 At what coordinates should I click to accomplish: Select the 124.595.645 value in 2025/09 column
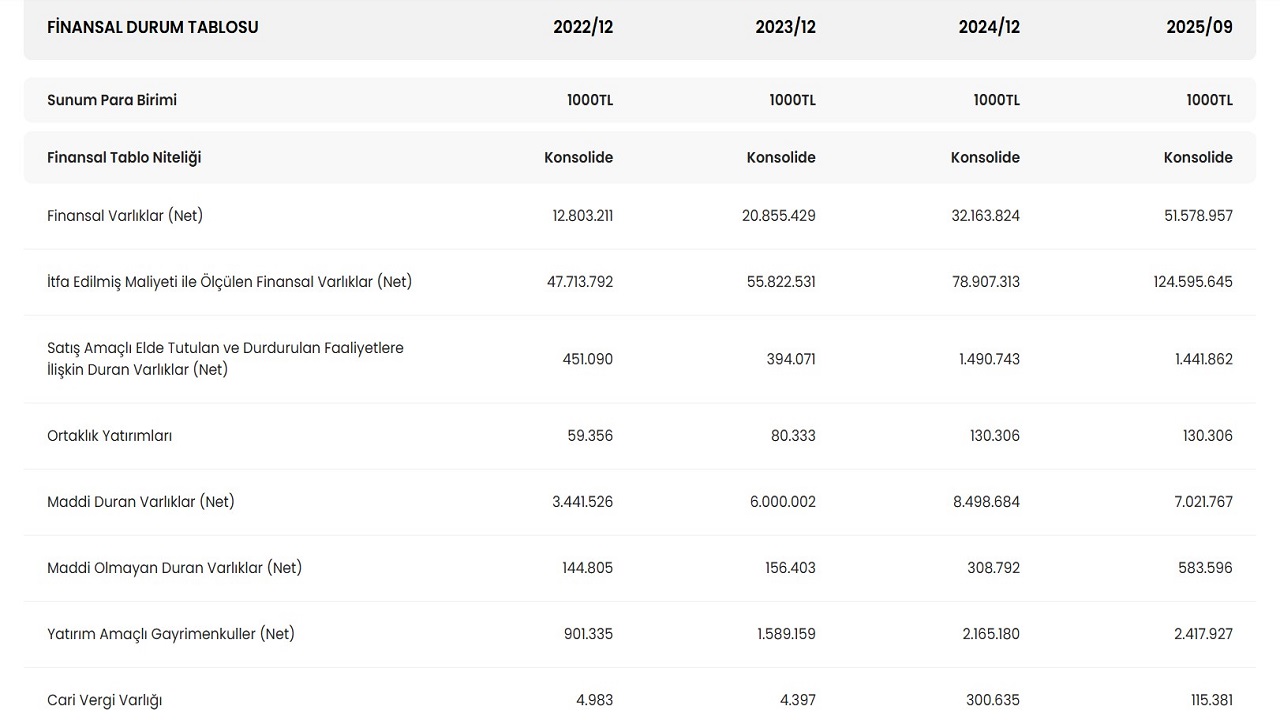[1192, 281]
